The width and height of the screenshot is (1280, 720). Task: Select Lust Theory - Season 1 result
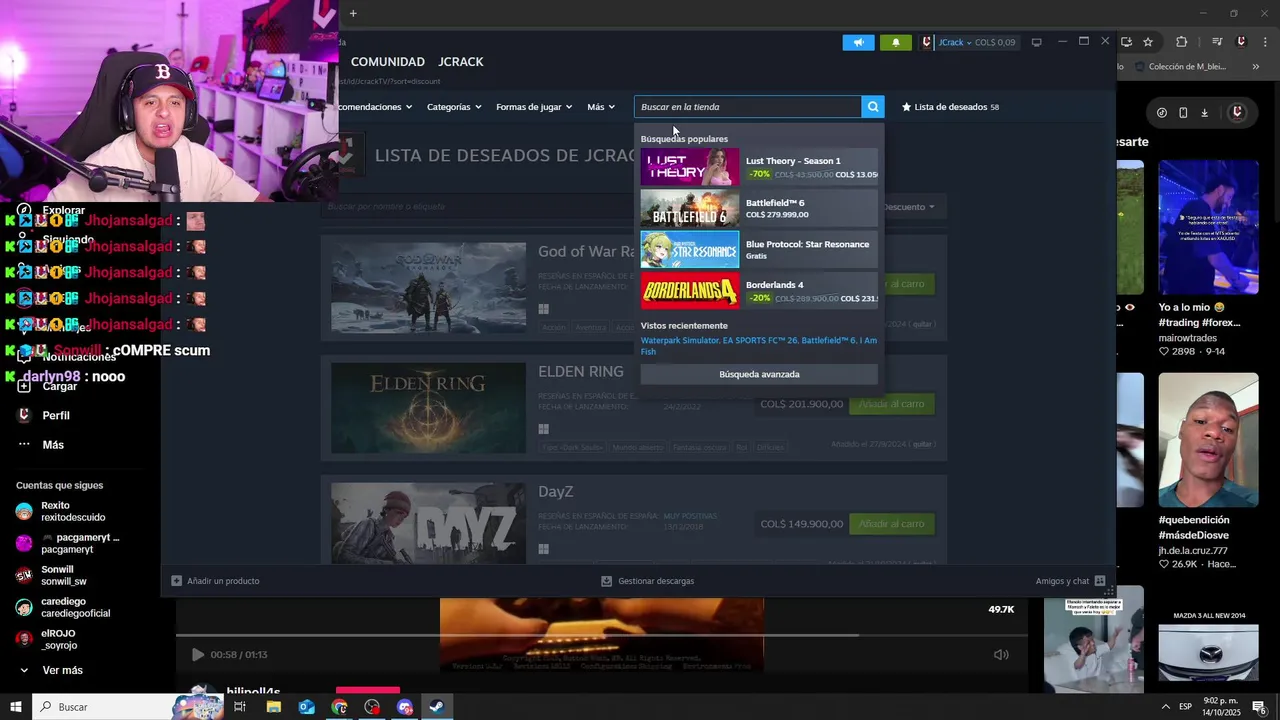759,167
